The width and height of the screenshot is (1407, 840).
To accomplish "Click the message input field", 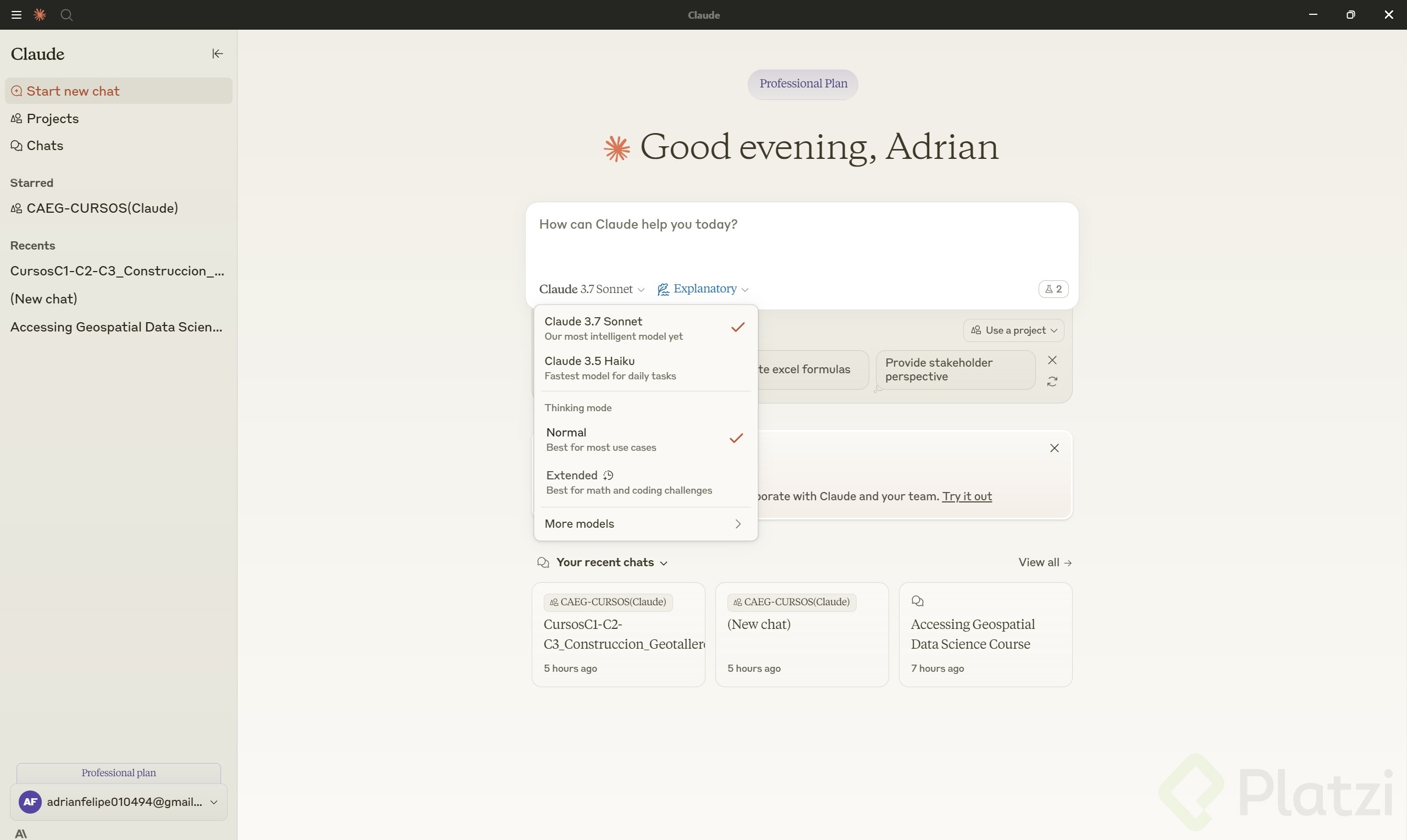I will pos(801,237).
